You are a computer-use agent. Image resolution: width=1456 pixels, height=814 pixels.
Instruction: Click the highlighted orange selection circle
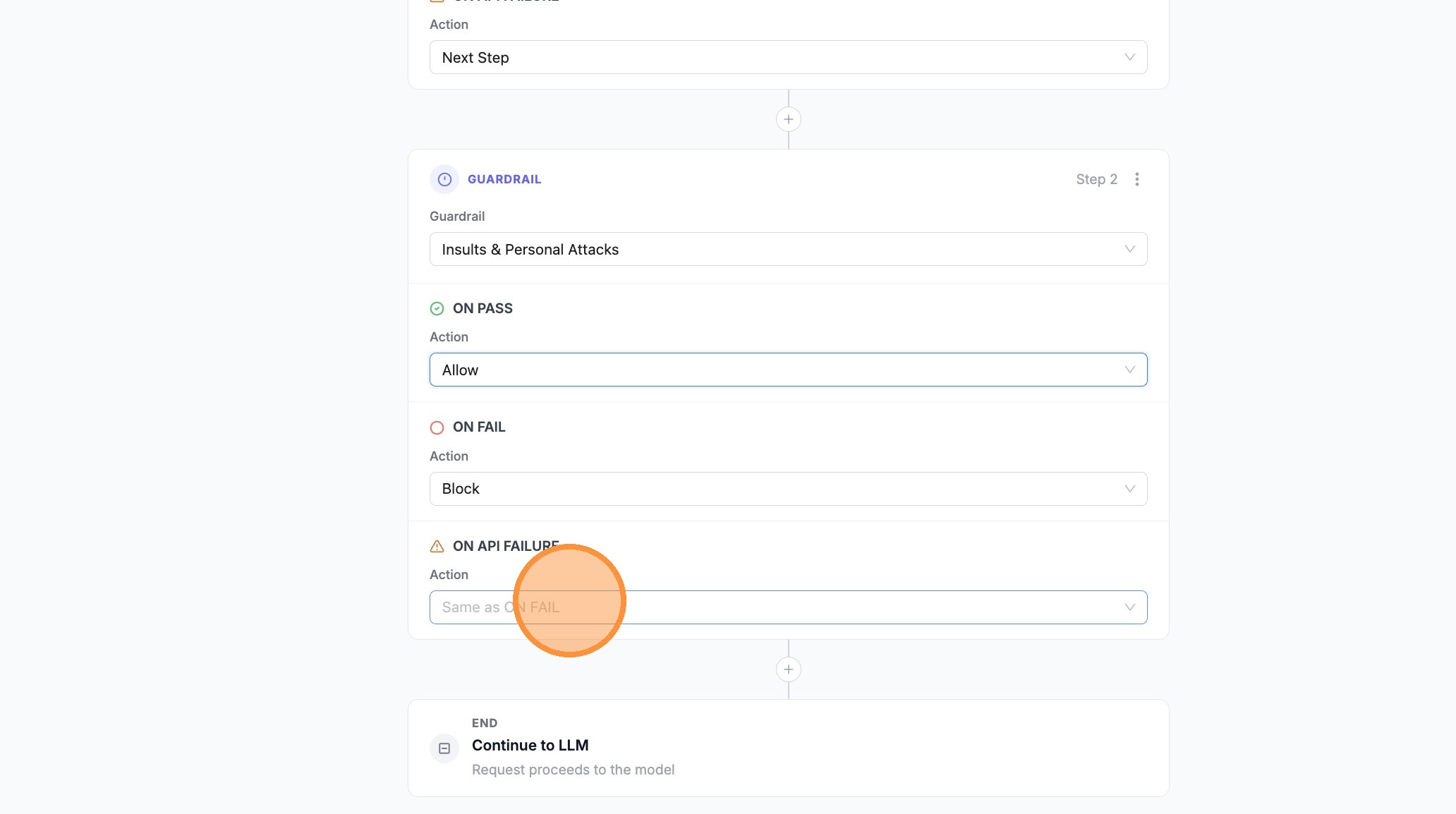[569, 600]
